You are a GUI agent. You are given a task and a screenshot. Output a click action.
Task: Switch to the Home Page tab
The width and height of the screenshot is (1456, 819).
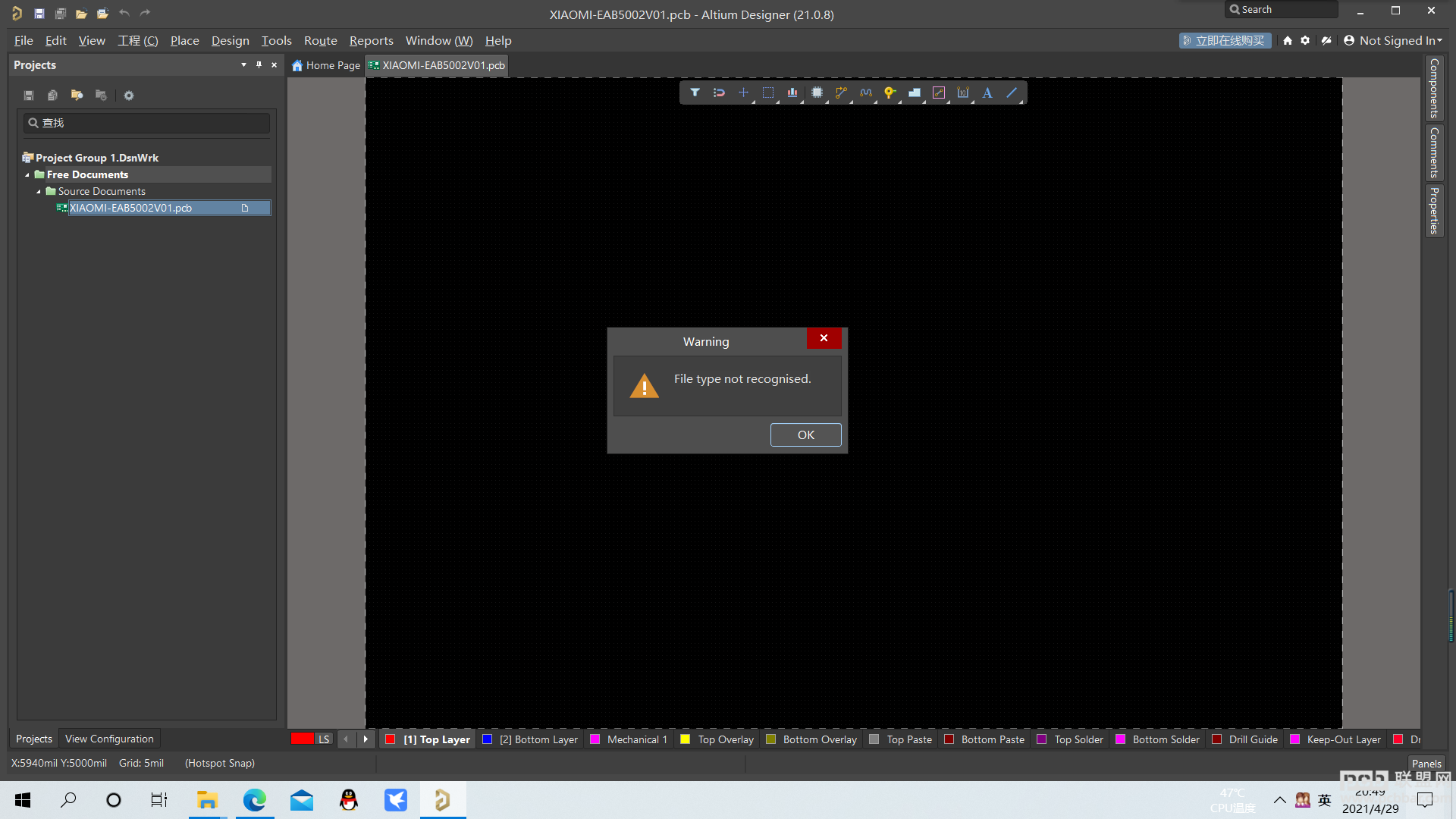tap(326, 65)
